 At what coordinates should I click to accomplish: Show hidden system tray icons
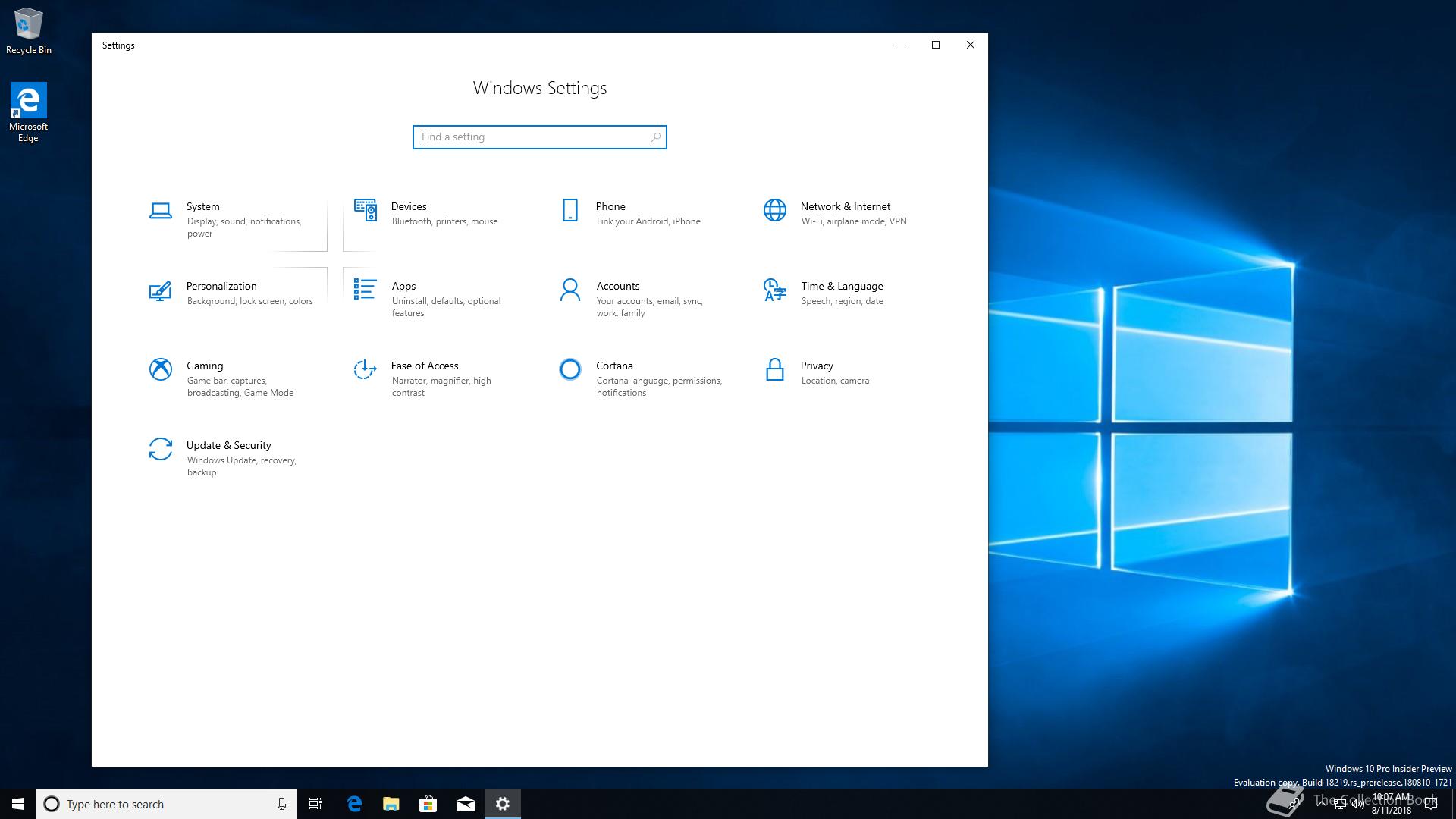pos(1322,803)
